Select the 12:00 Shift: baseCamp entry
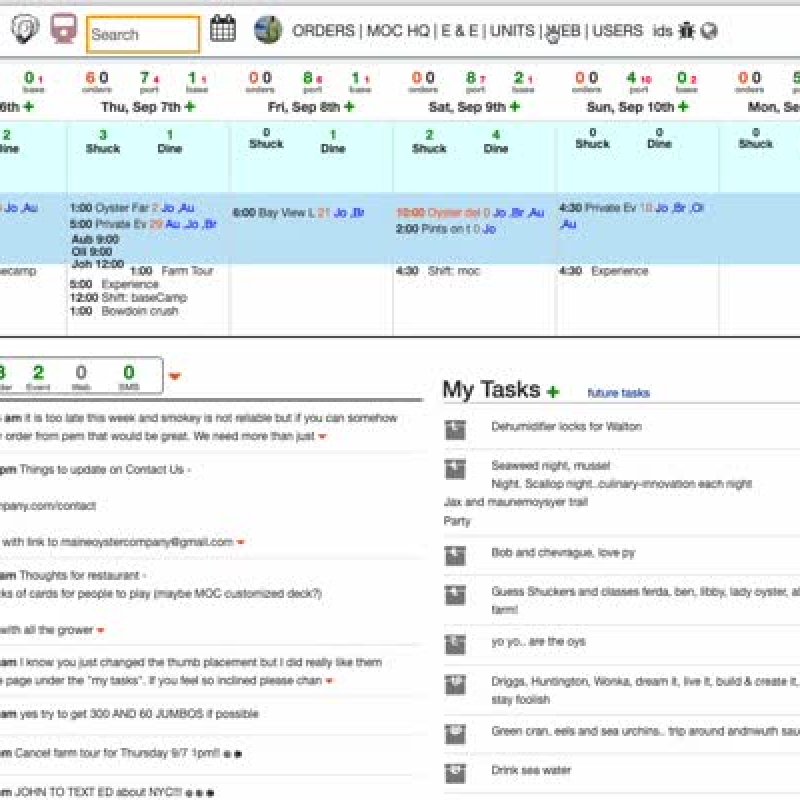The height and width of the screenshot is (800, 800). [129, 297]
